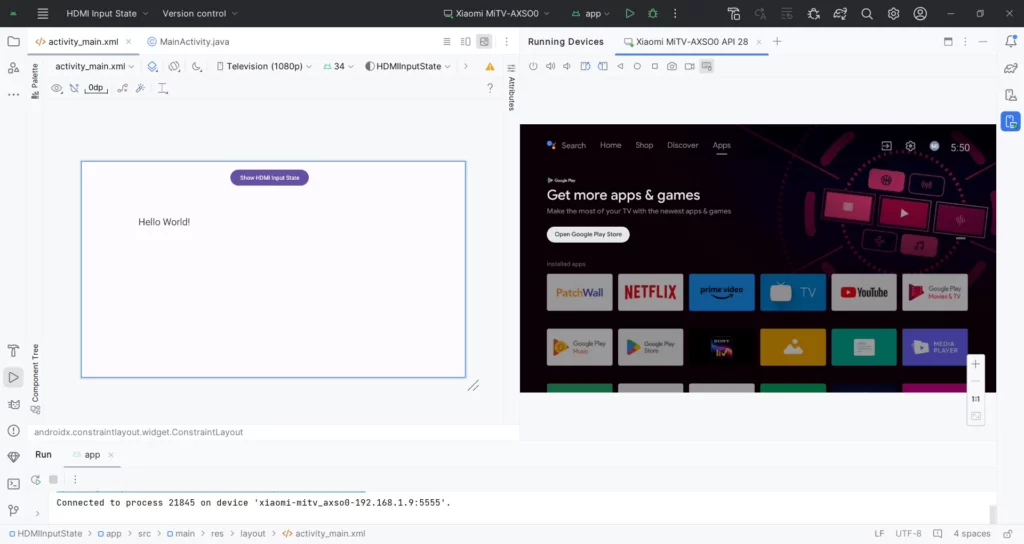
Task: Open the Attributes side tab
Action: (511, 87)
